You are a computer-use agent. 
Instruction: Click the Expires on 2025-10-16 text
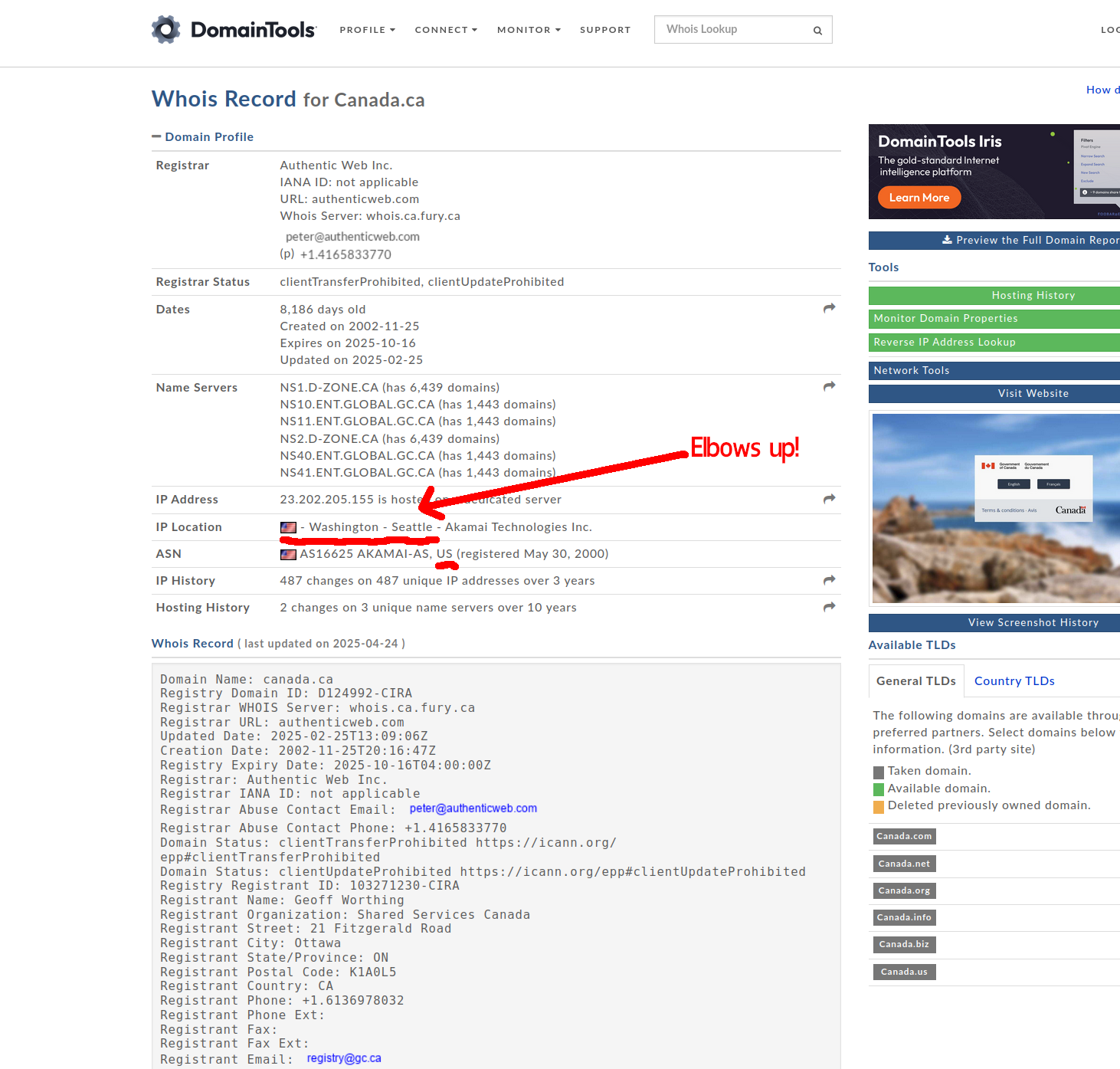click(x=348, y=343)
